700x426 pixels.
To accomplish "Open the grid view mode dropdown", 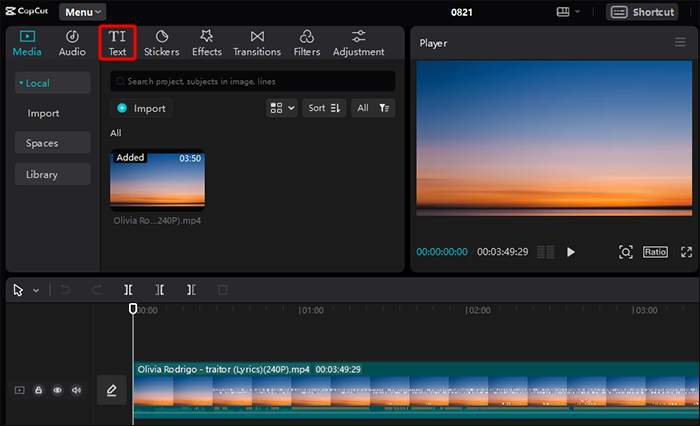I will click(x=282, y=108).
